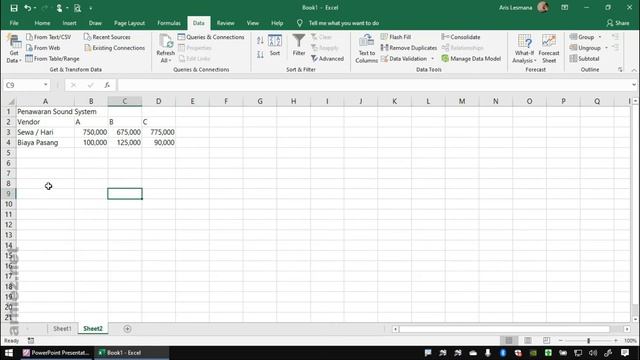Zoom out with minus button
Screen dimensions: 640x360
[x=561, y=340]
